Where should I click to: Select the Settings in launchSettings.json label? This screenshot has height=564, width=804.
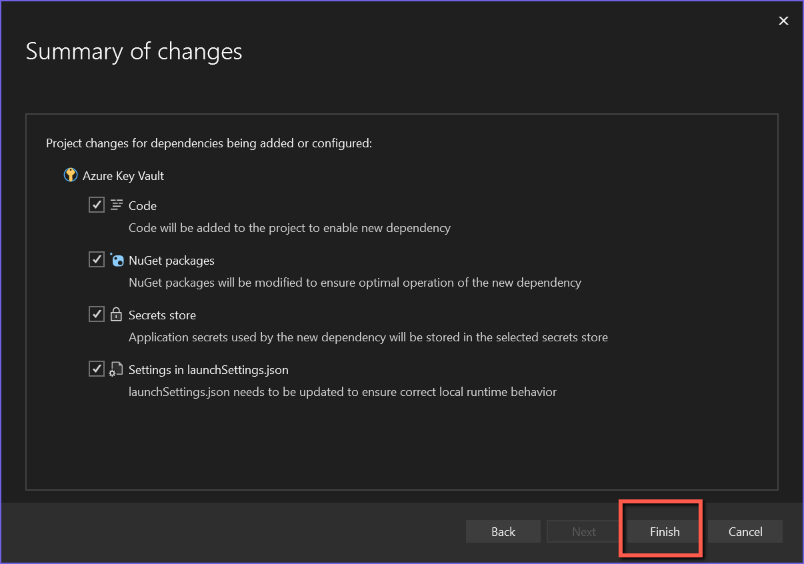[x=208, y=370]
